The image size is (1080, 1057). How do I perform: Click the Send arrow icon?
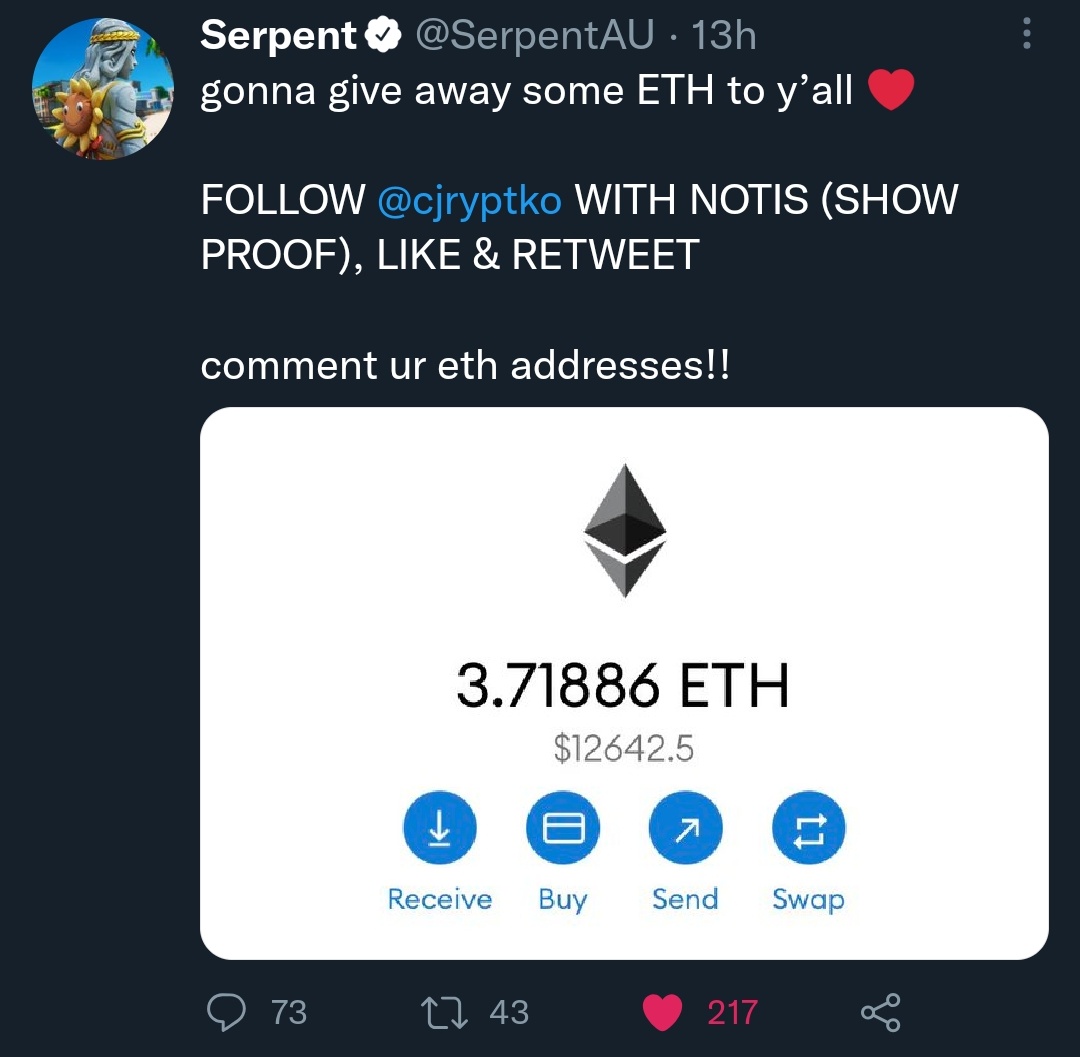click(x=685, y=828)
